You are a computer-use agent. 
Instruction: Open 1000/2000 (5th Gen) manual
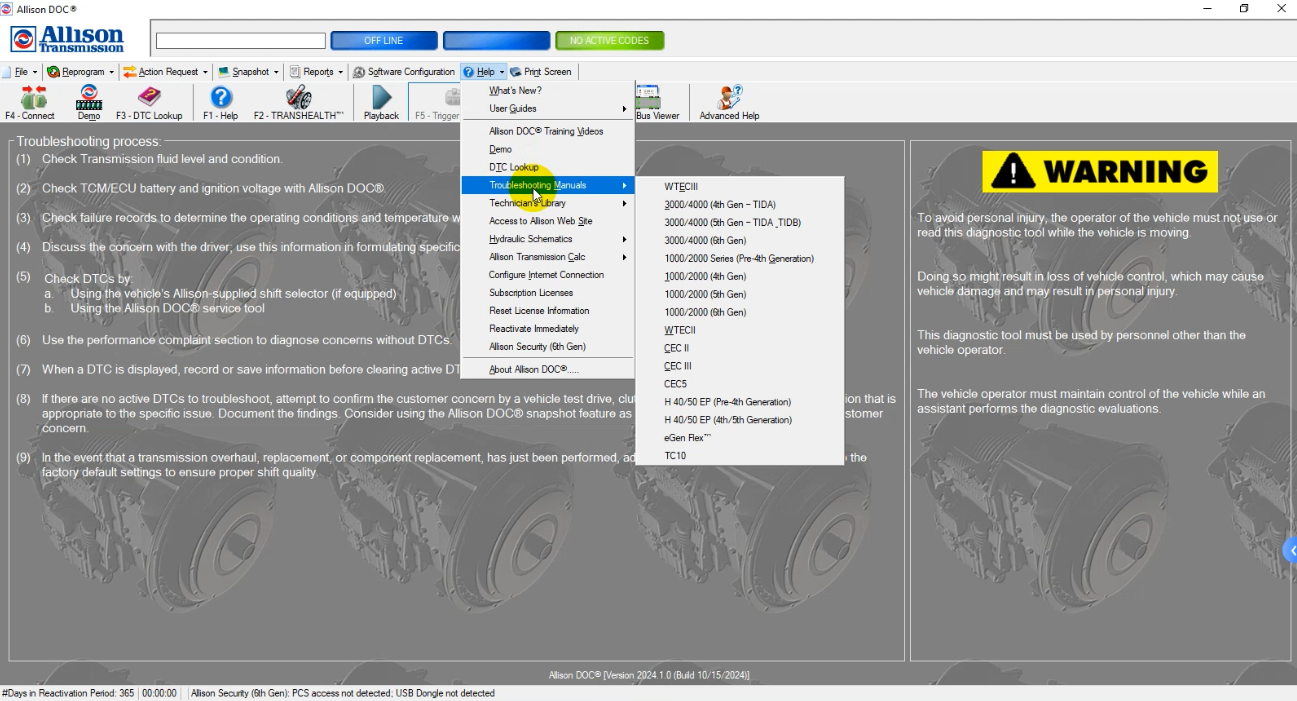coord(740,295)
